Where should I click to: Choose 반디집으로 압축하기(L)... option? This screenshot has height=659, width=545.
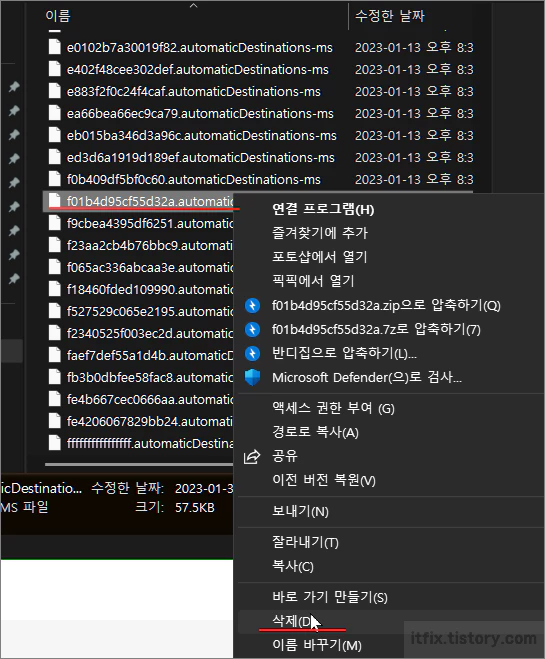tap(344, 353)
